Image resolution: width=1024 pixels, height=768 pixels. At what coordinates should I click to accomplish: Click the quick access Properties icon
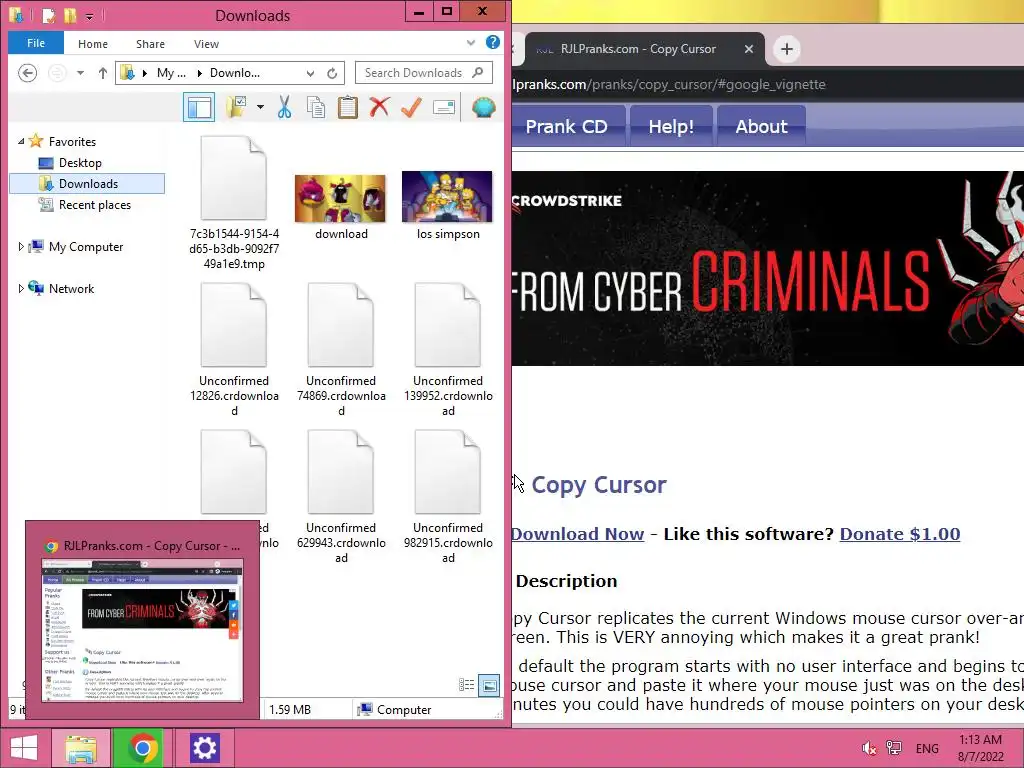tap(48, 15)
